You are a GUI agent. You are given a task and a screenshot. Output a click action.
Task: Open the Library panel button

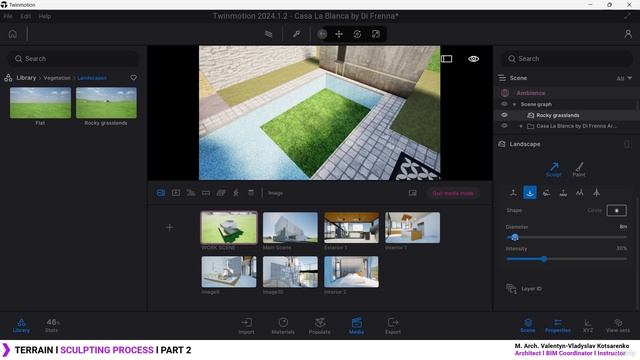click(21, 326)
